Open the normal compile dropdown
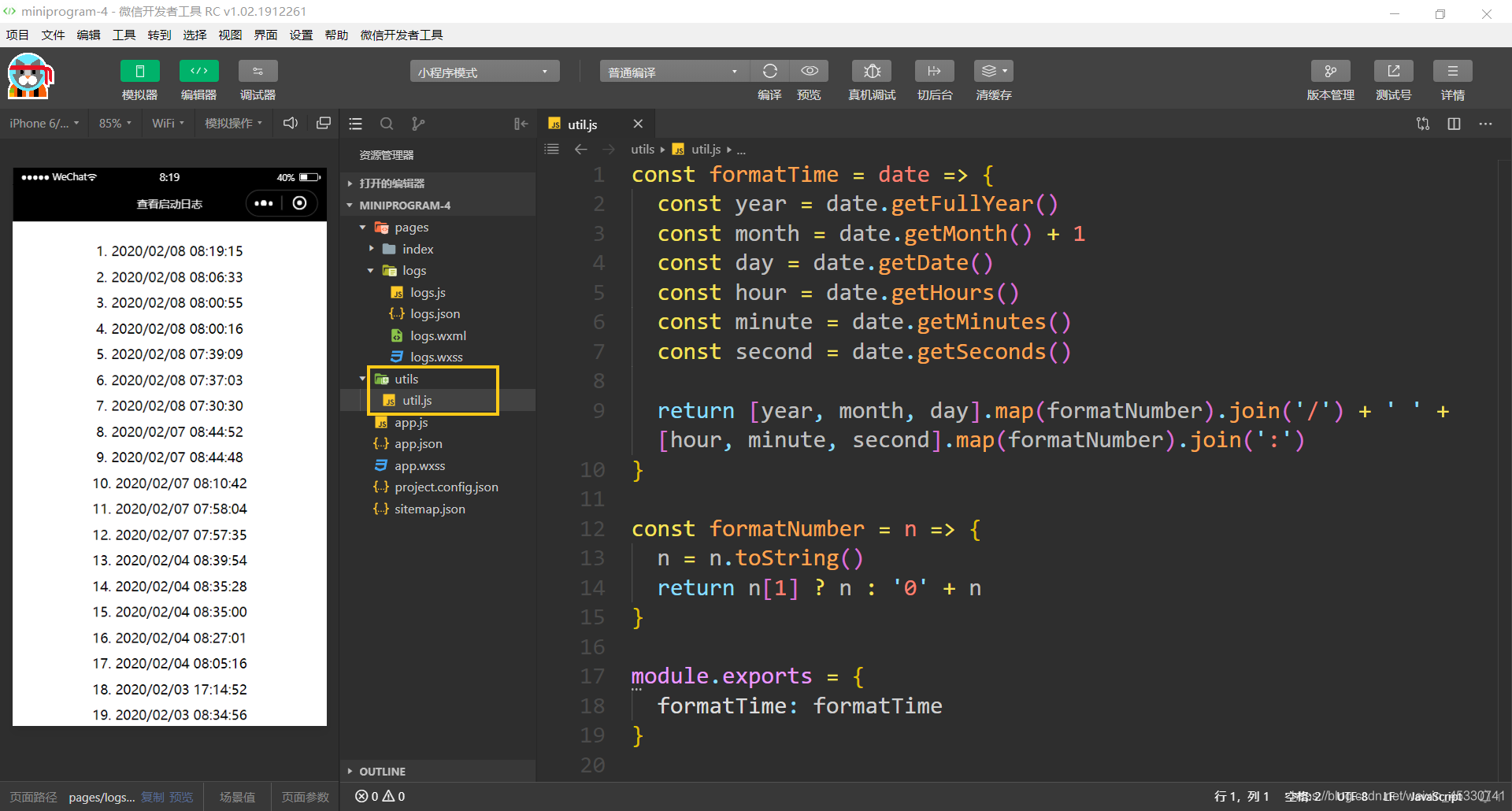1512x811 pixels. [x=674, y=72]
